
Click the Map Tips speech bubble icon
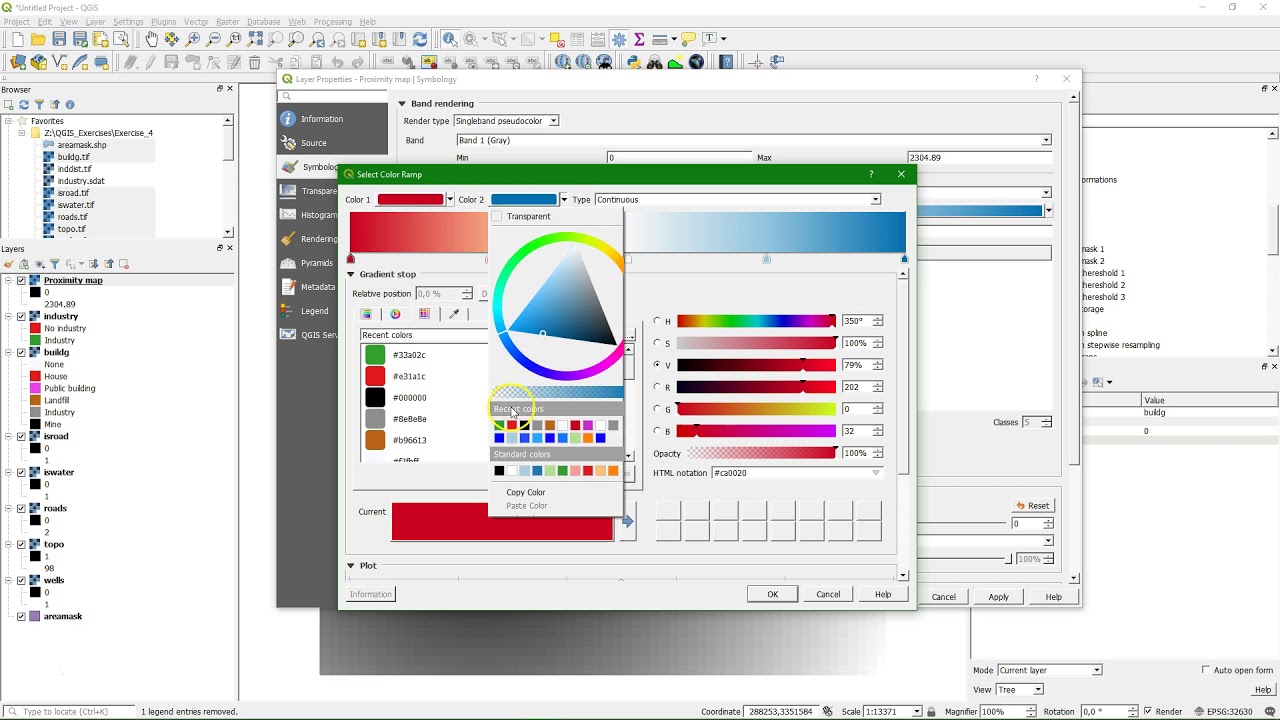[x=687, y=39]
